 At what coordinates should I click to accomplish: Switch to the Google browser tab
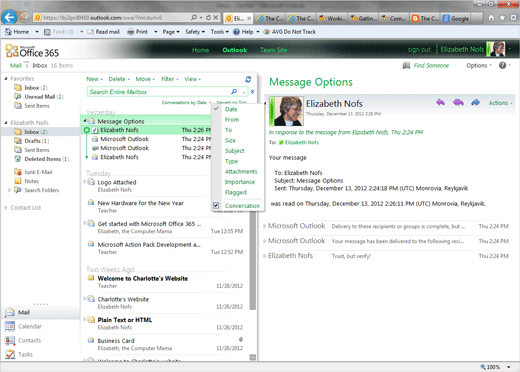point(456,18)
